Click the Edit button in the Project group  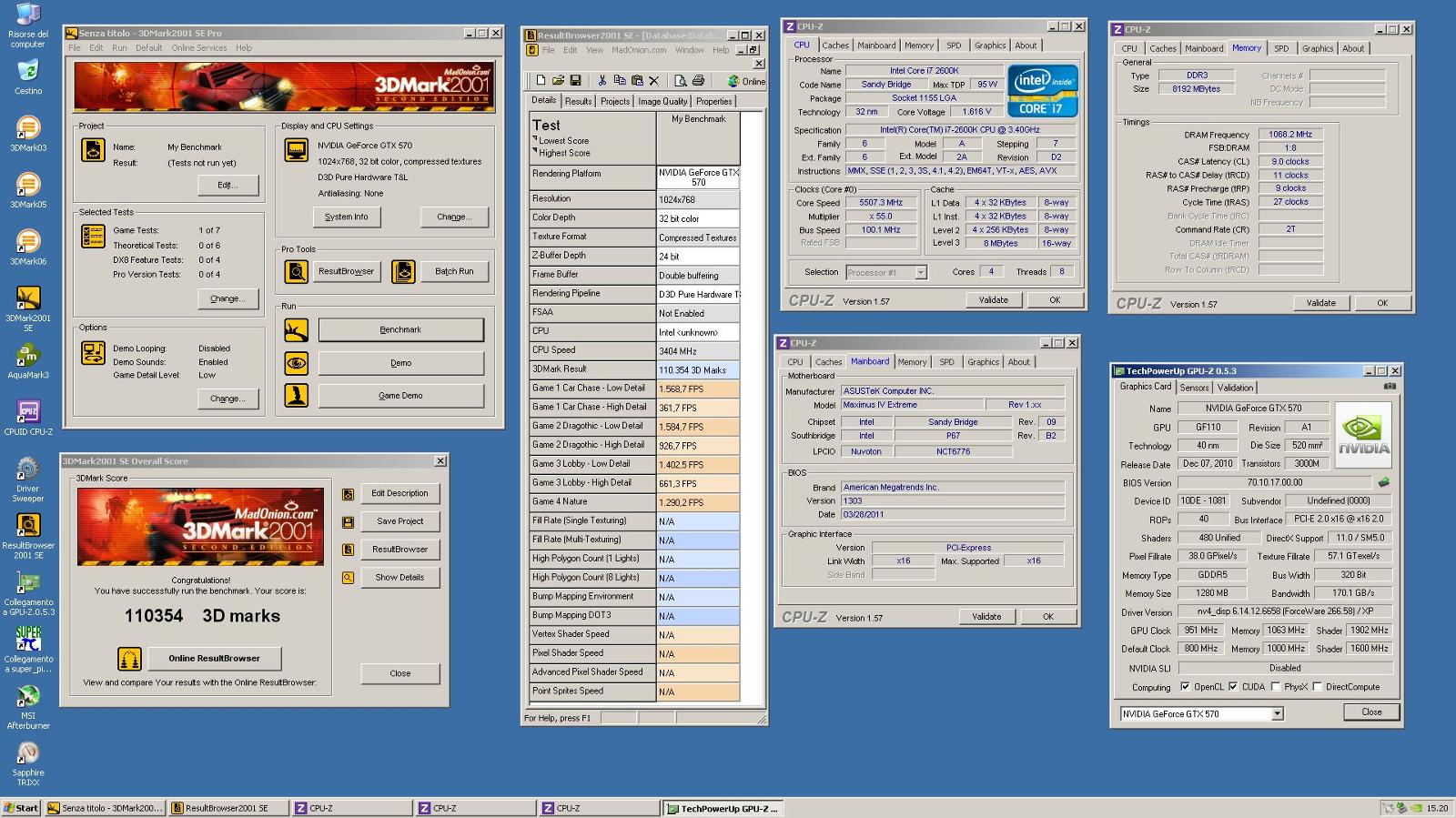coord(227,185)
